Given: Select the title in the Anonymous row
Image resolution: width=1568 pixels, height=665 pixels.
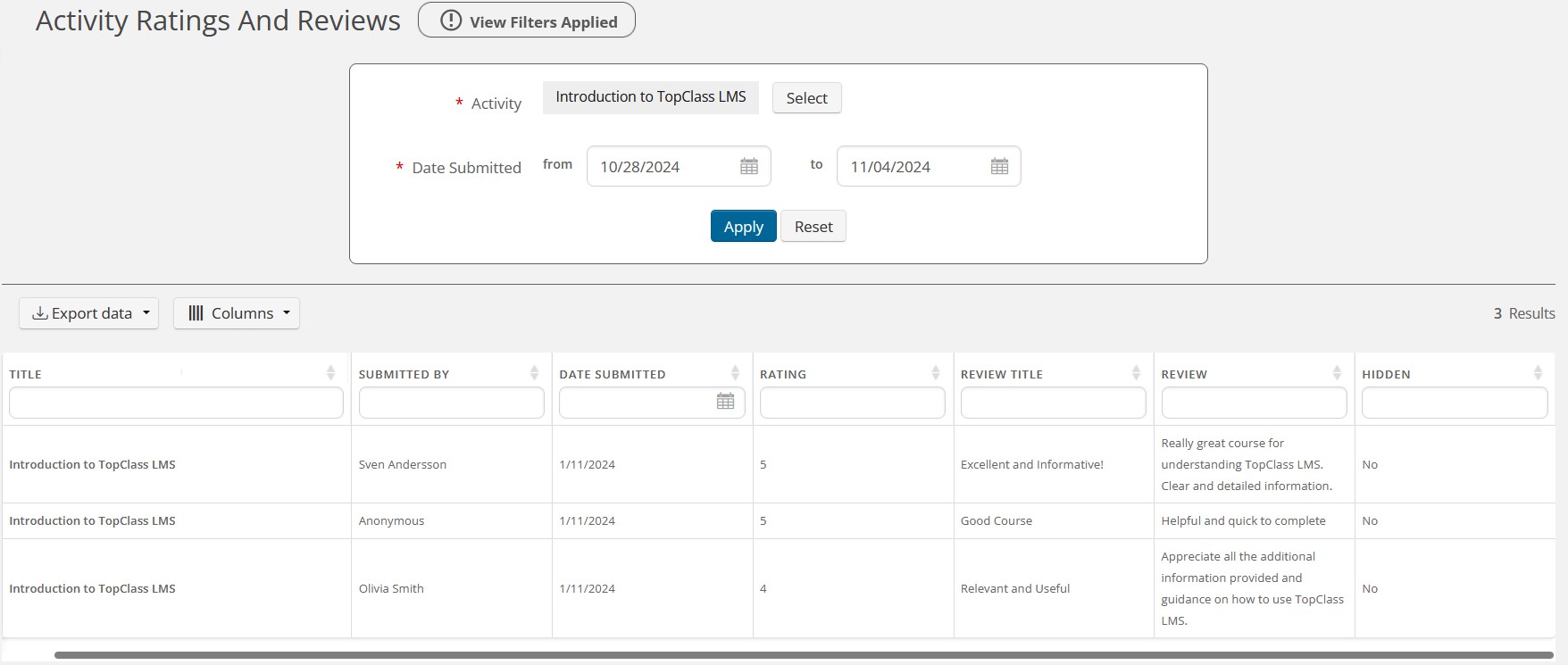Looking at the screenshot, I should [92, 521].
